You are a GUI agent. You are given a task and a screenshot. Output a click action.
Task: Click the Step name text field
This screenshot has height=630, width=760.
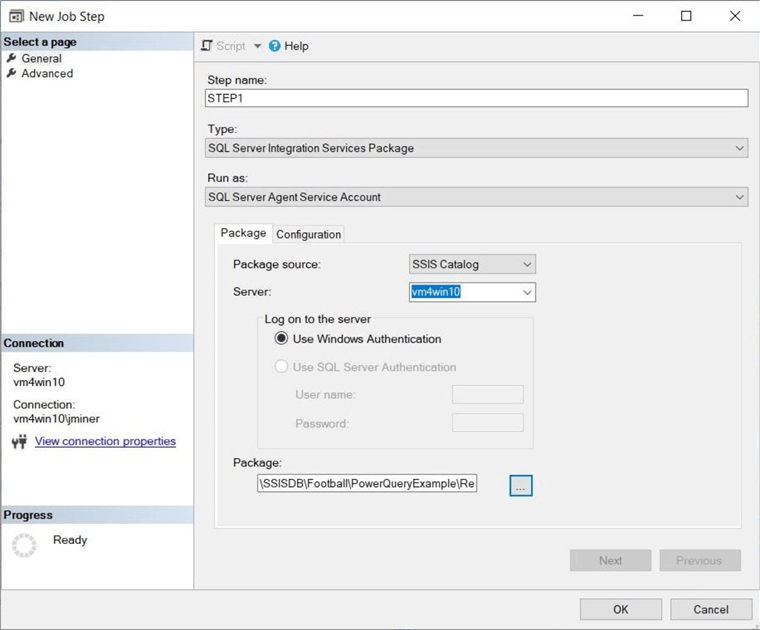pos(475,98)
